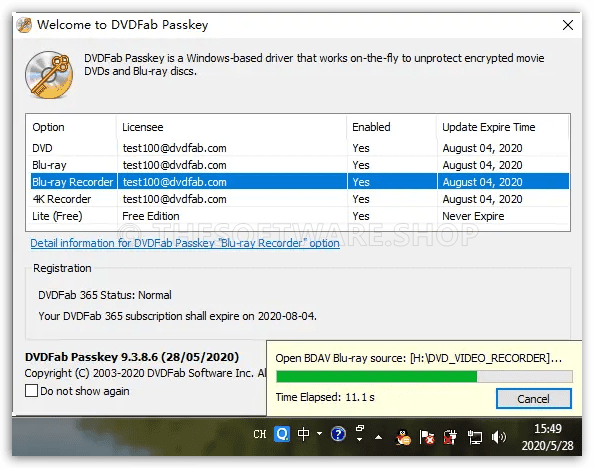
Task: Click DVDFab Passkey 9.3.8.6 version text
Action: click(x=132, y=357)
